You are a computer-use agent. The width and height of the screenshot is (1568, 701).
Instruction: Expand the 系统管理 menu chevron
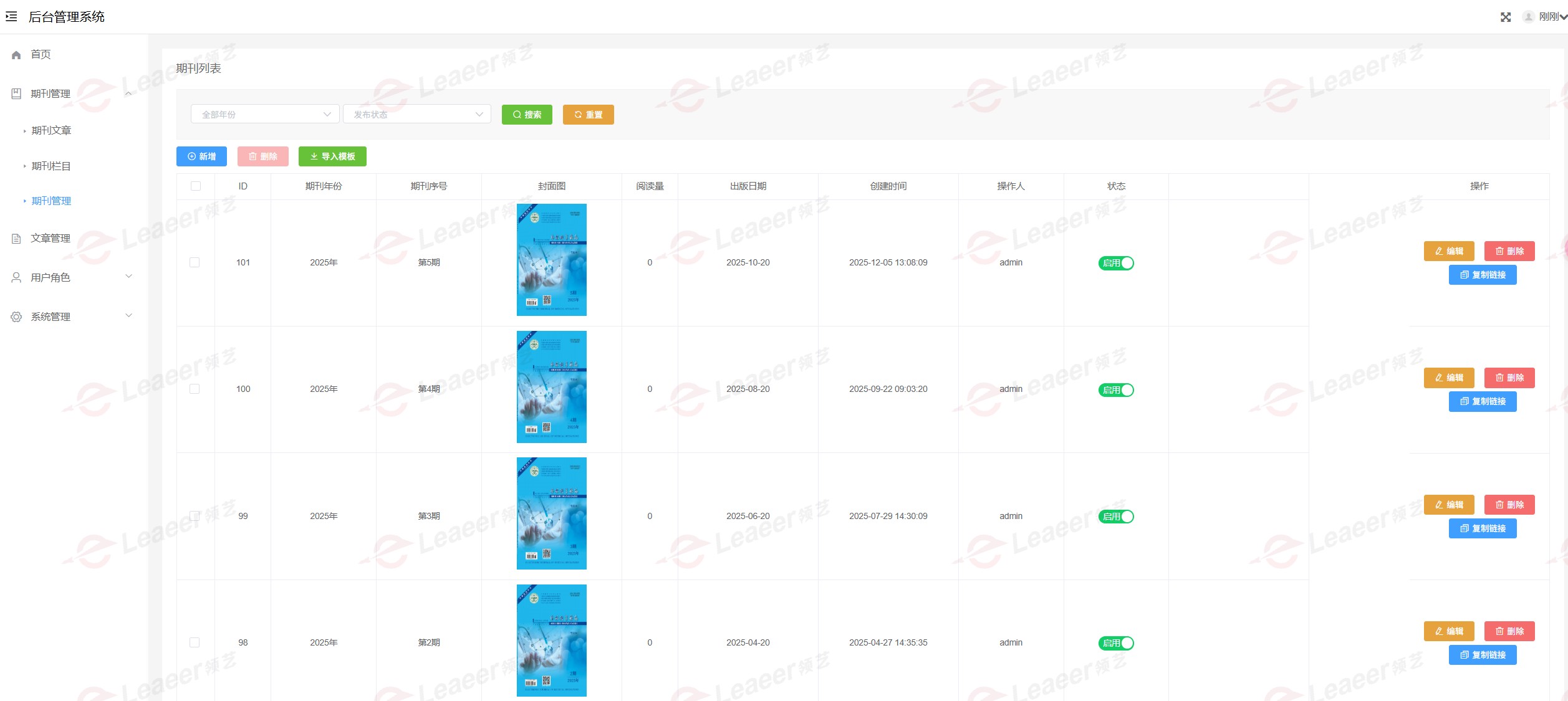[129, 316]
